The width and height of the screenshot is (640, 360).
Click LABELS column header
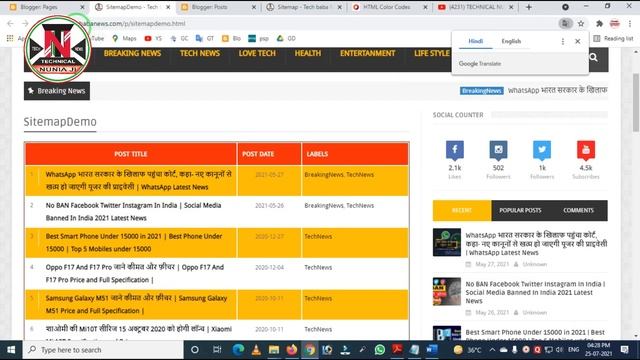point(317,154)
